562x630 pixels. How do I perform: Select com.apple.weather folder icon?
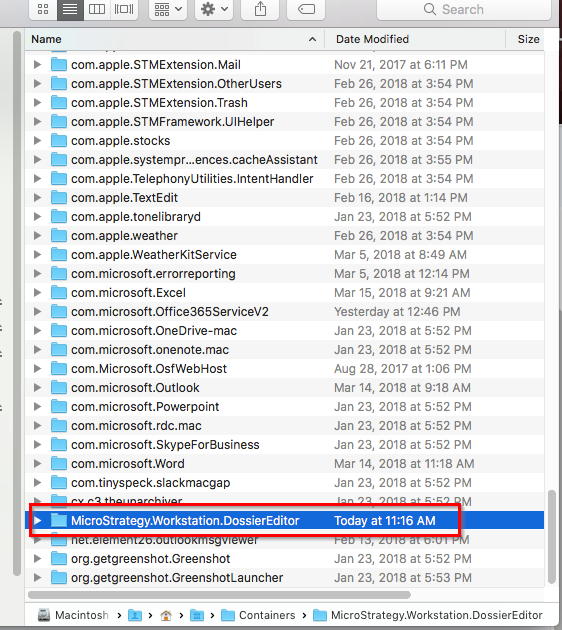pos(59,236)
